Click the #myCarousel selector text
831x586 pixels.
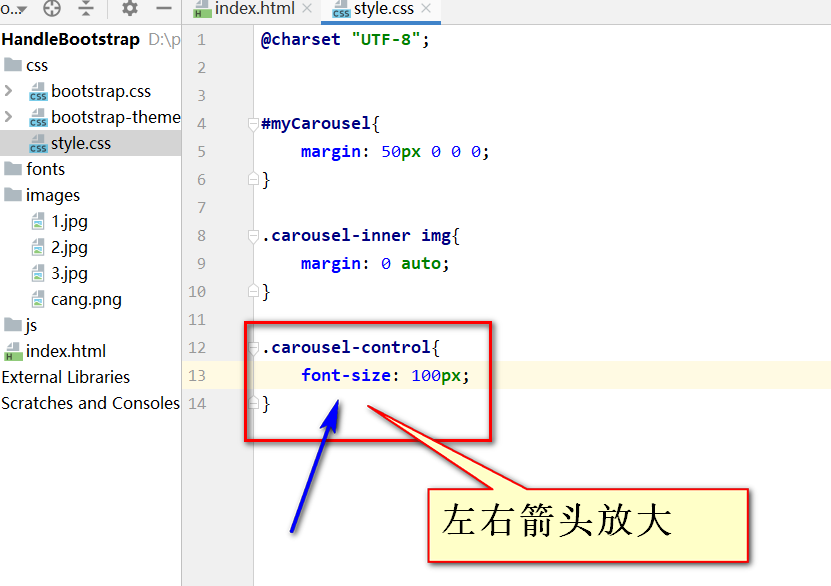316,124
